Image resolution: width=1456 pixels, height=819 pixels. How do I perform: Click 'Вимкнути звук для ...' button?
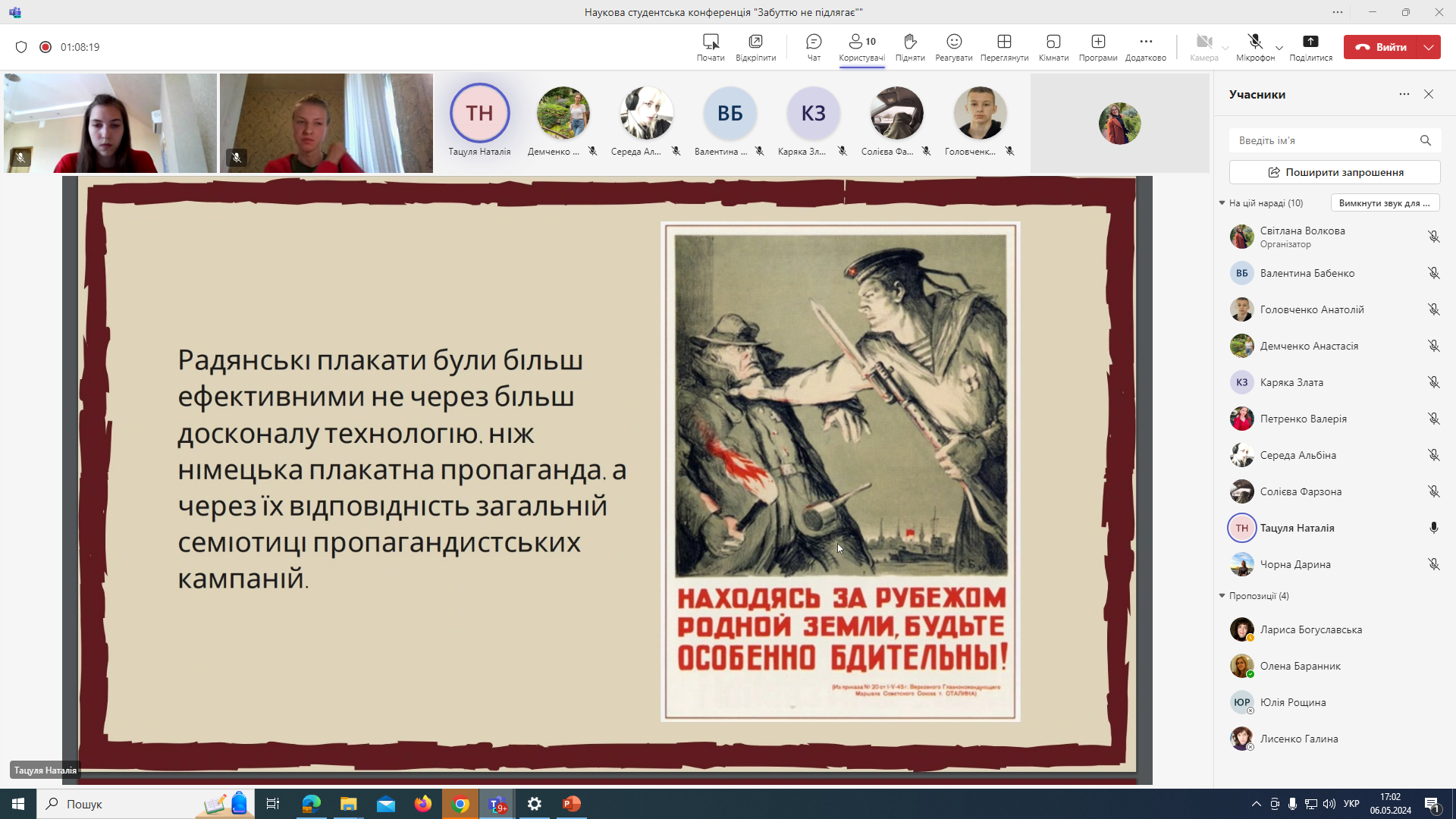(1385, 203)
